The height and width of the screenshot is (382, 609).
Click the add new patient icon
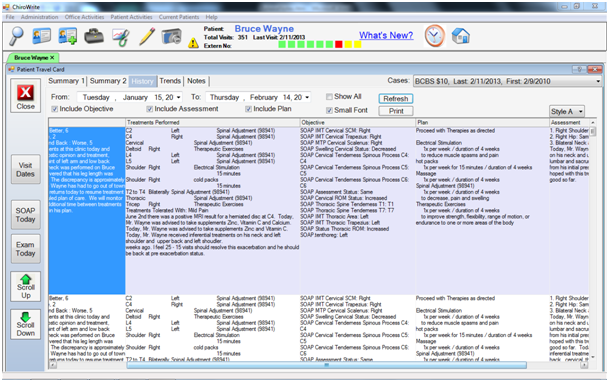pyautogui.click(x=68, y=36)
